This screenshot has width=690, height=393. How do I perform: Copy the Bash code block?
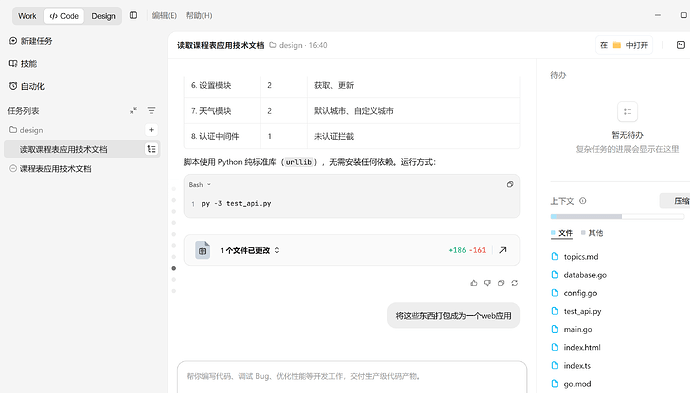click(510, 184)
